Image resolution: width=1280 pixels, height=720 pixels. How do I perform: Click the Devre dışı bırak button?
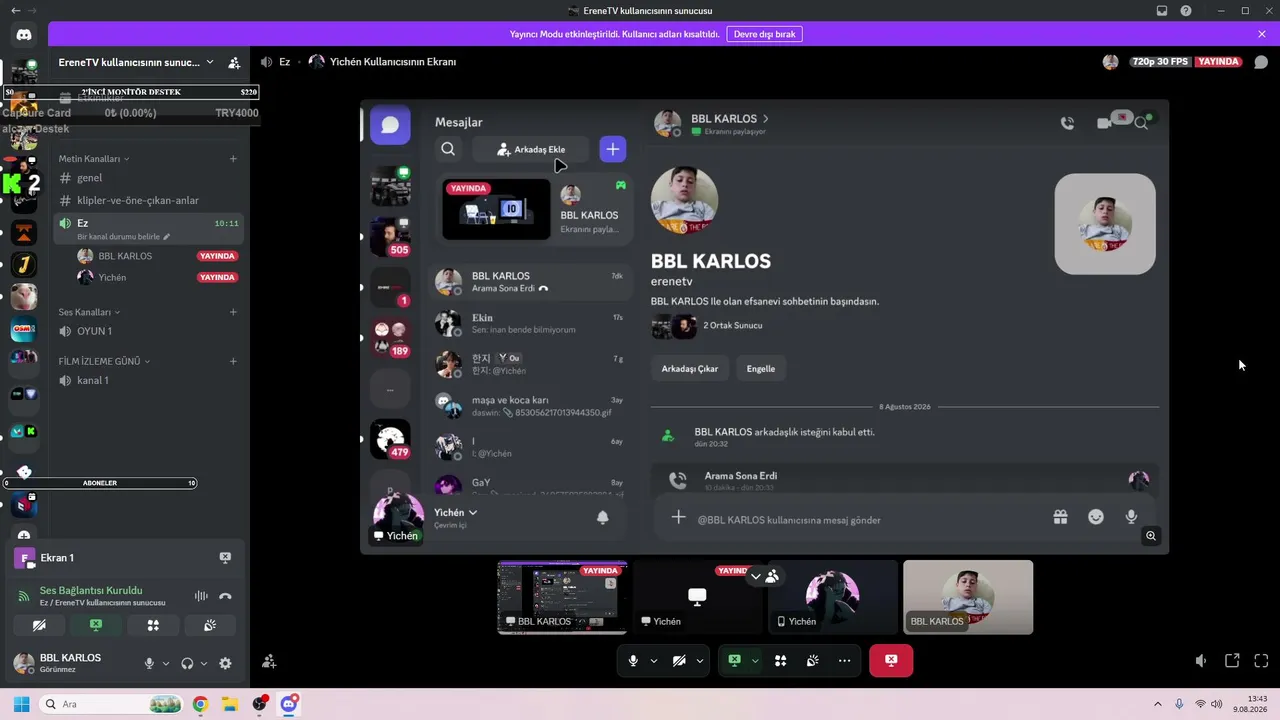click(764, 34)
